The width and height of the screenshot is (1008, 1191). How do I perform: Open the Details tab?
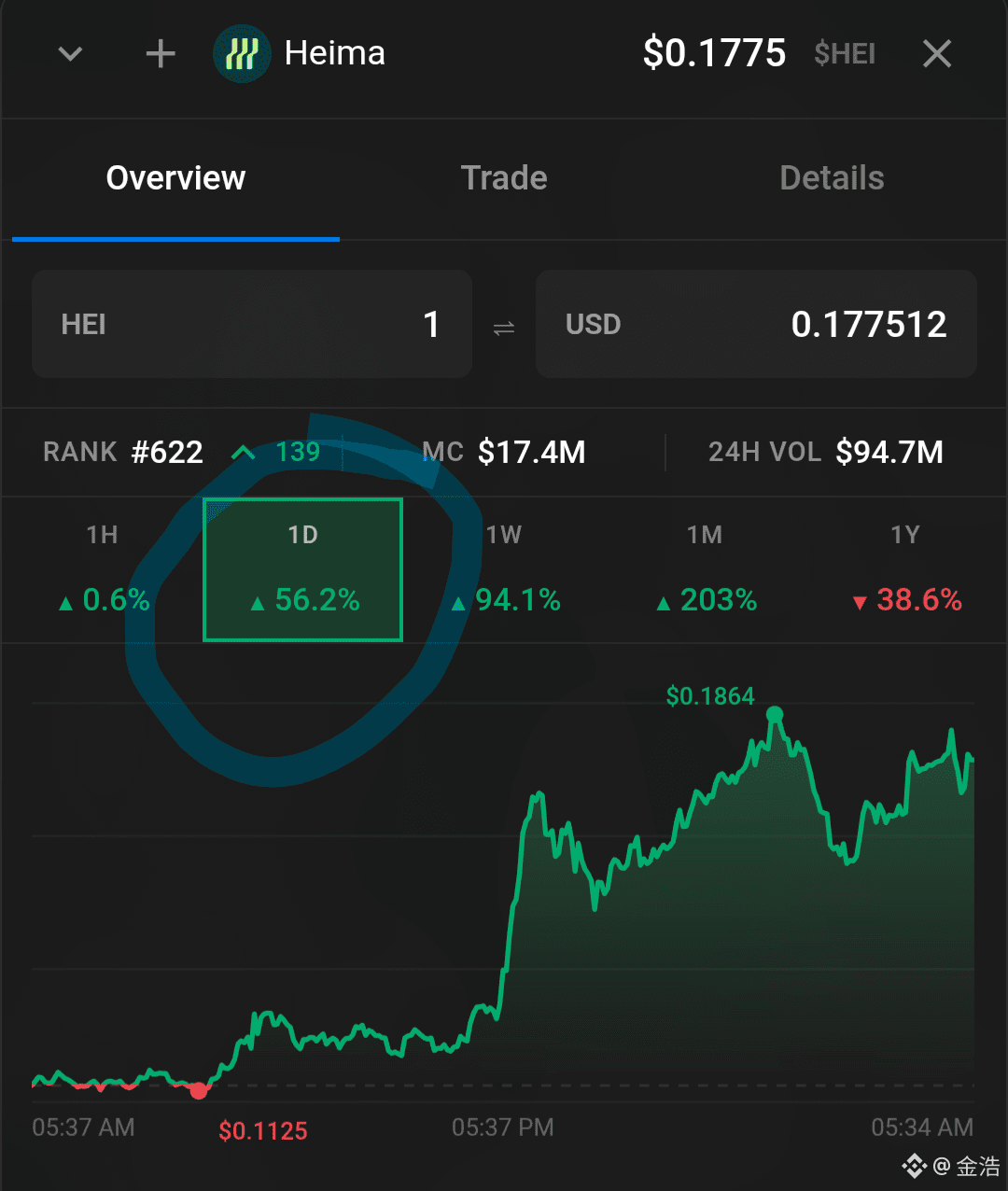[x=832, y=178]
